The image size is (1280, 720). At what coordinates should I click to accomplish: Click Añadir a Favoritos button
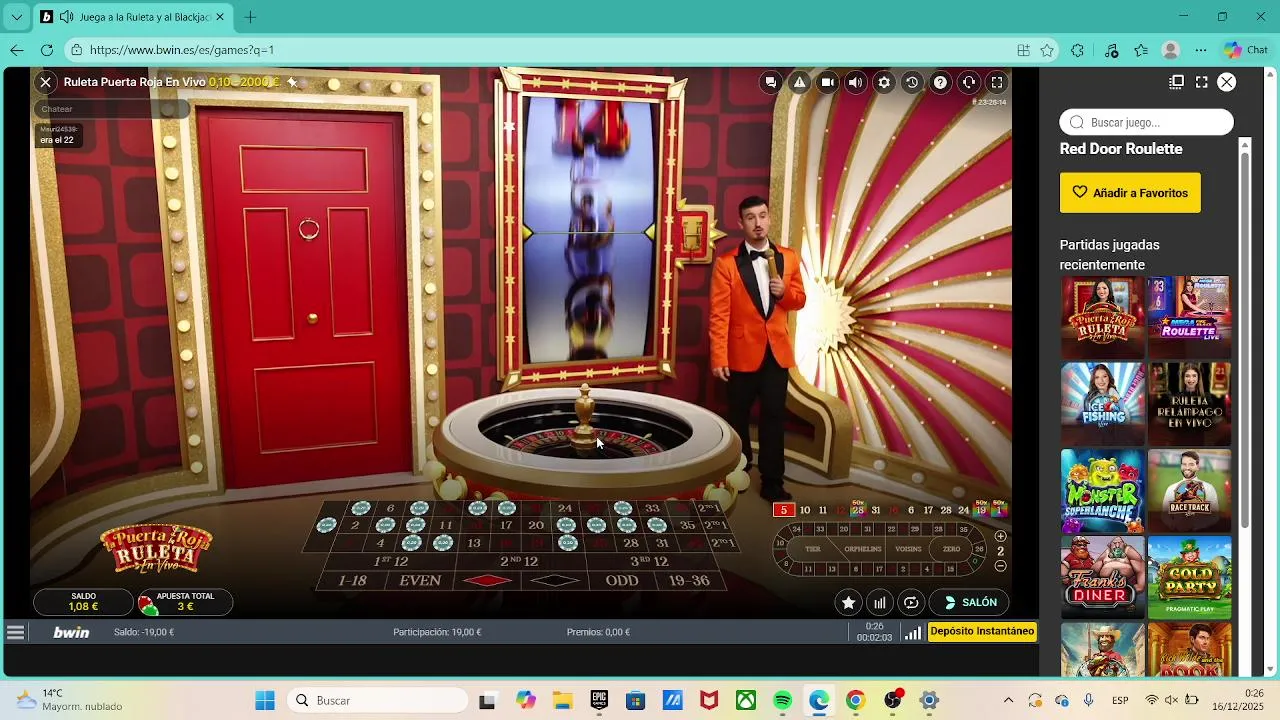[x=1130, y=193]
